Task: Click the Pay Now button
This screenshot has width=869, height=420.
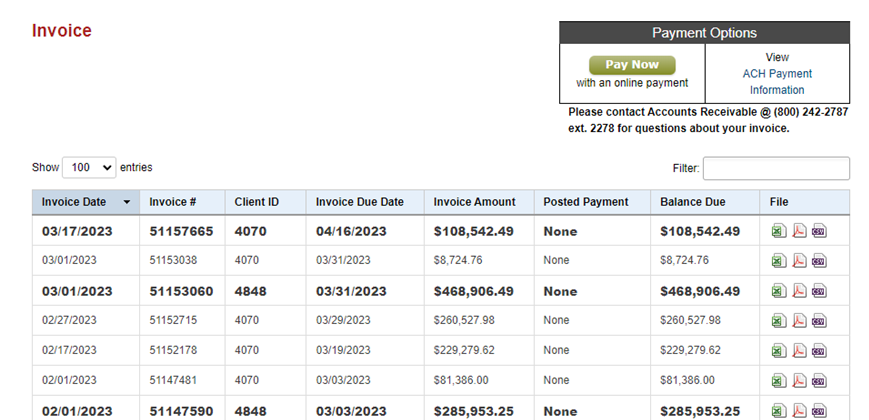Action: tap(632, 65)
